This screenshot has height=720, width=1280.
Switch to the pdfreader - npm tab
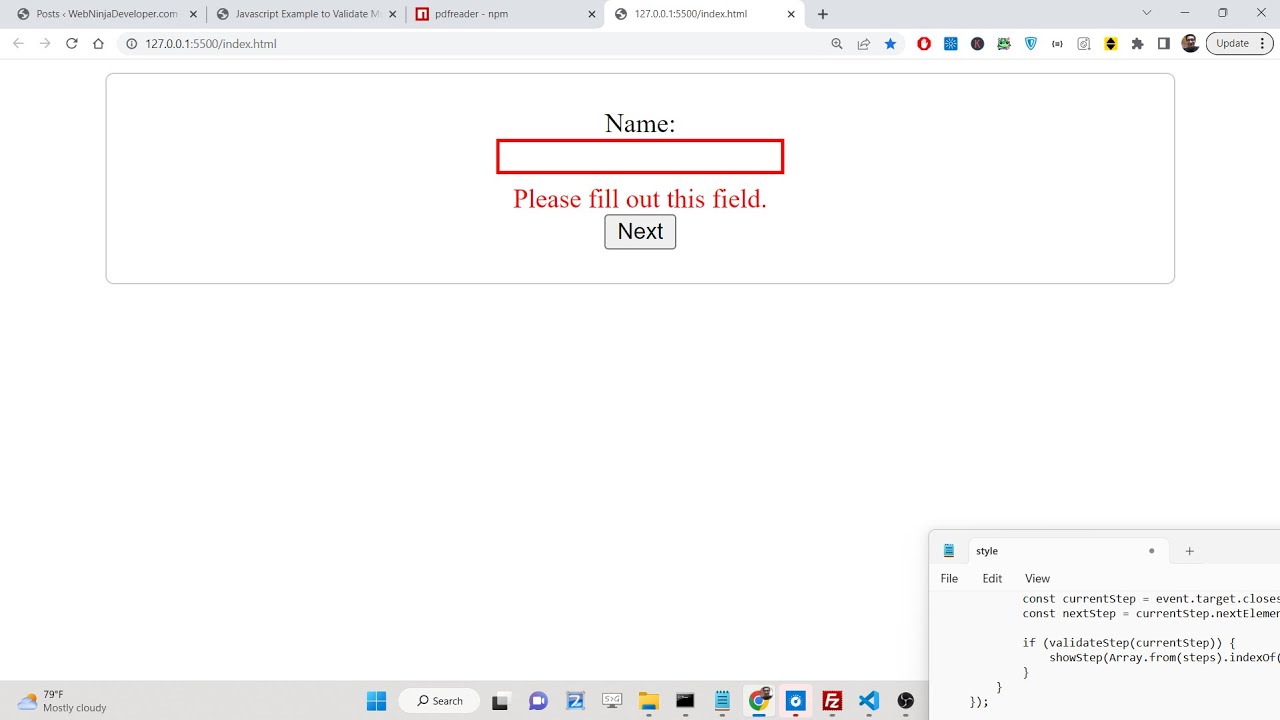coord(496,14)
